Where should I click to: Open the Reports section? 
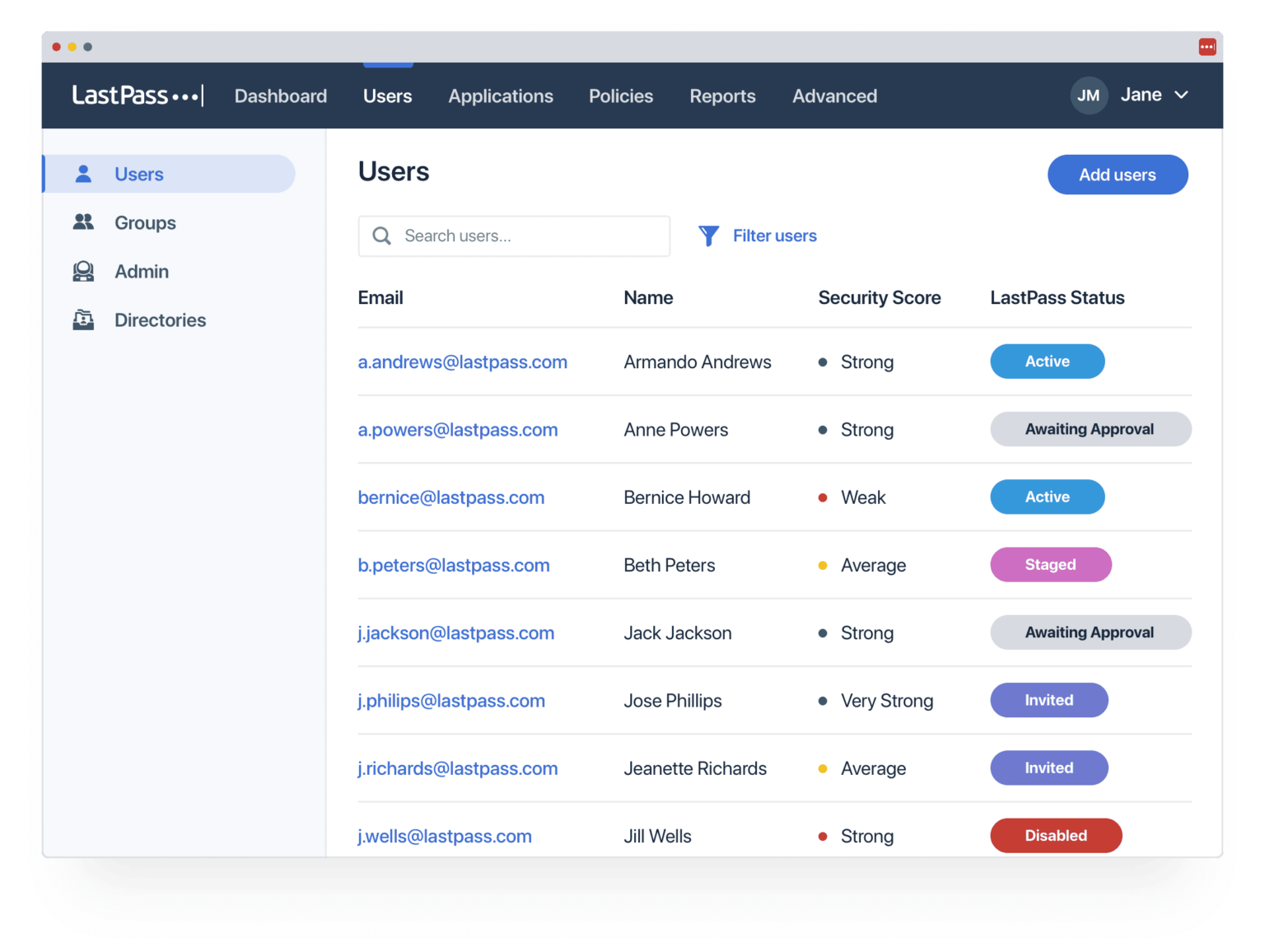[x=722, y=96]
